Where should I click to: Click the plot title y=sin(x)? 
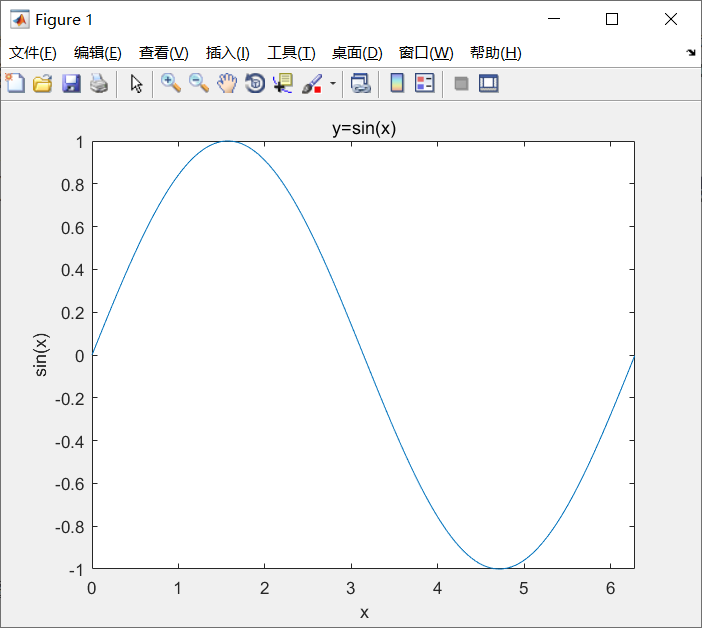click(364, 128)
